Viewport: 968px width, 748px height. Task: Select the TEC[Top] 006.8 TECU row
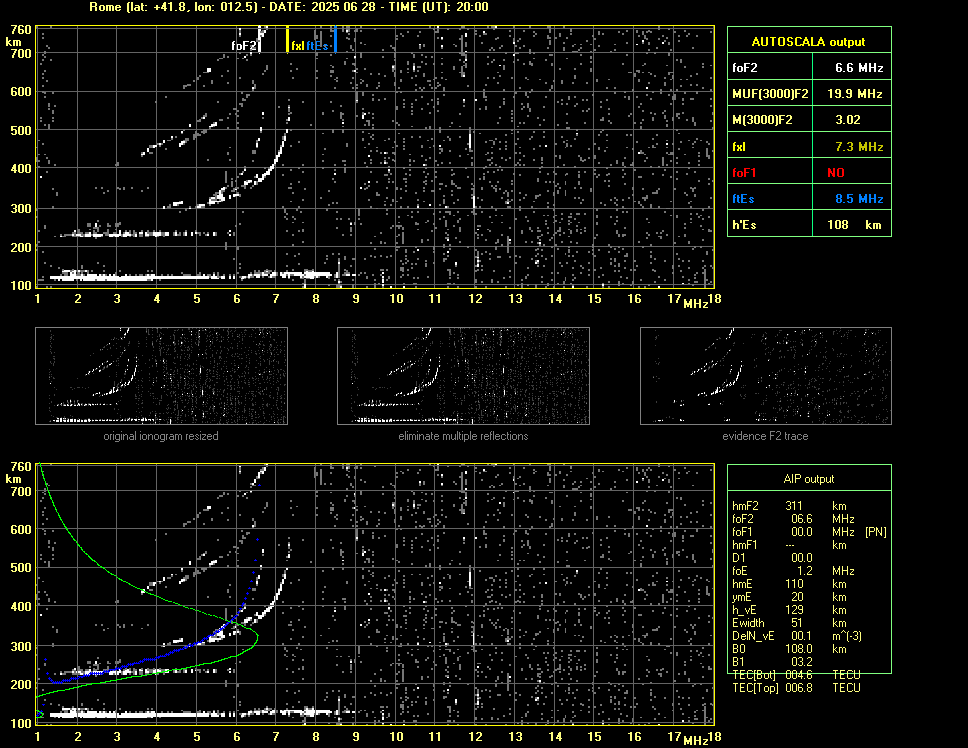(796, 688)
